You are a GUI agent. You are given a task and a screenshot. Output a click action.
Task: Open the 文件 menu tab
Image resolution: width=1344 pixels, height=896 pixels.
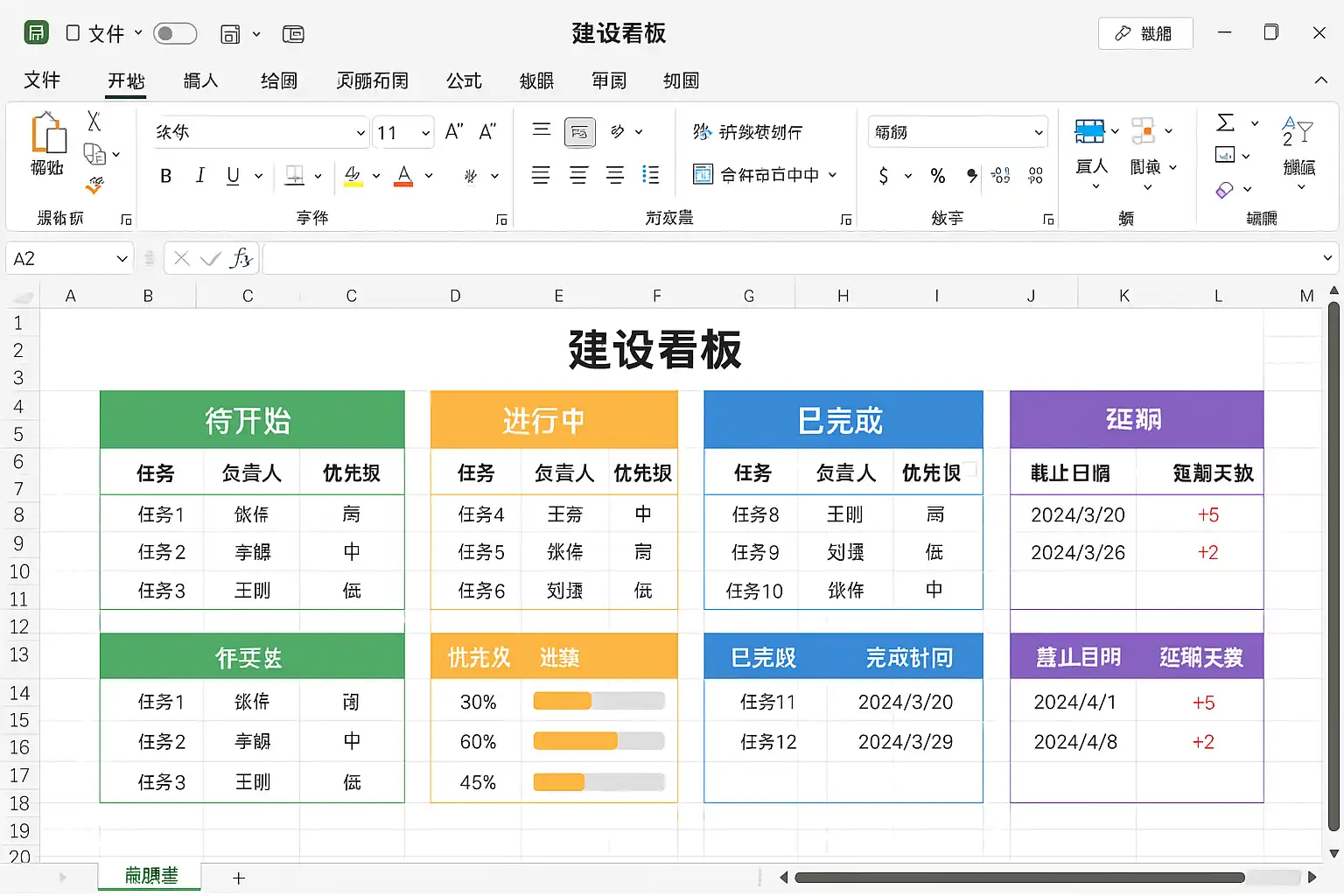click(42, 80)
